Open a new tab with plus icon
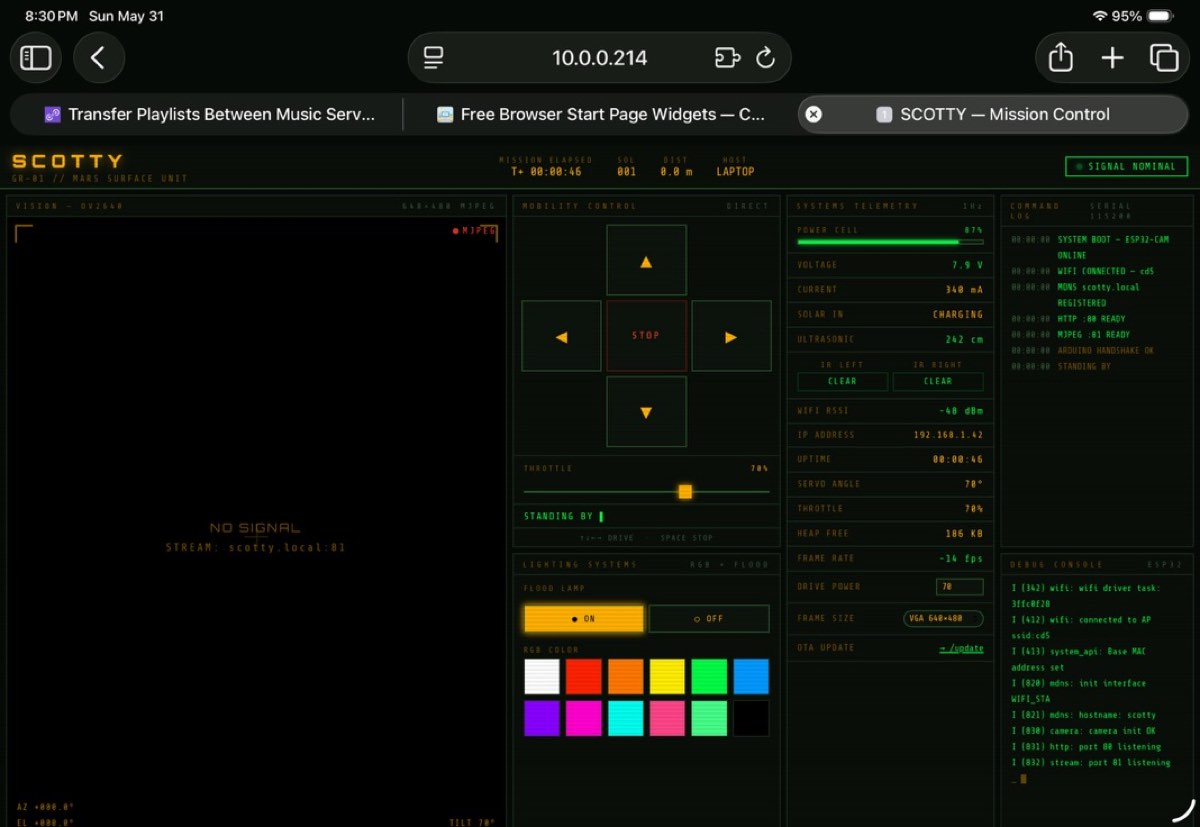This screenshot has width=1200, height=827. (1113, 58)
